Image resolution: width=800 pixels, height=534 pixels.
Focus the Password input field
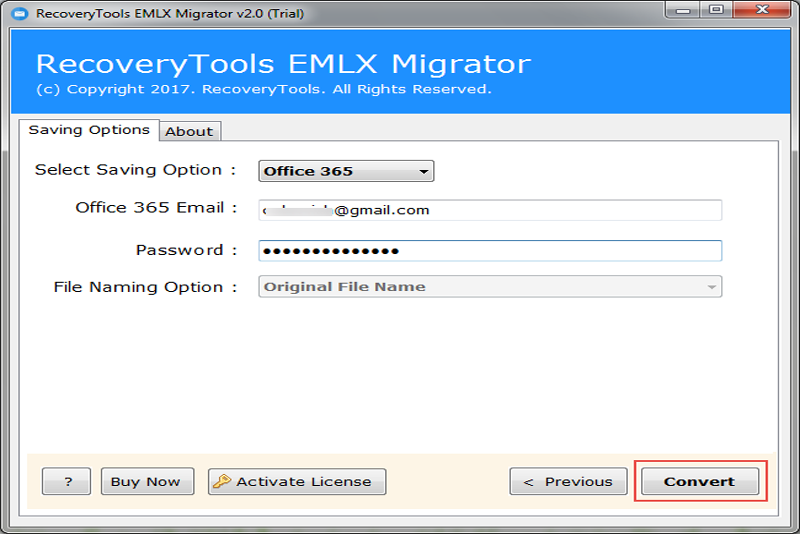click(490, 250)
